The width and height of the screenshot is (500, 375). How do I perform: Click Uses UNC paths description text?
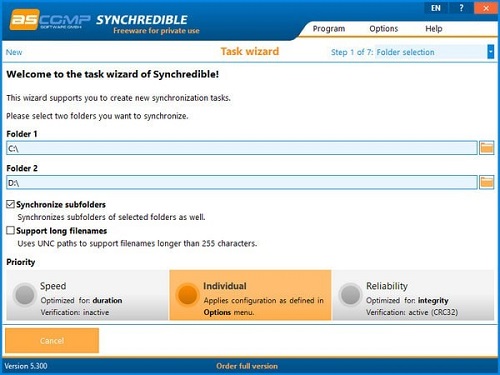tap(137, 244)
